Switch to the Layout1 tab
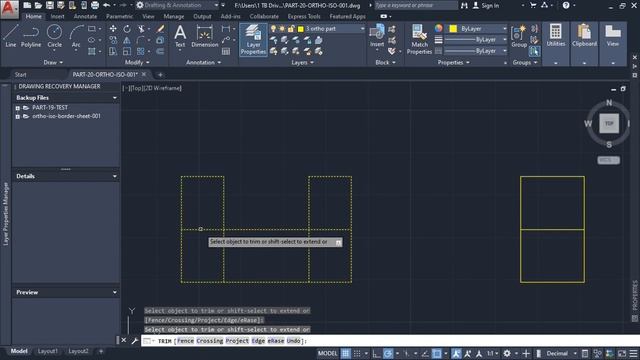The image size is (640, 360). (x=47, y=351)
